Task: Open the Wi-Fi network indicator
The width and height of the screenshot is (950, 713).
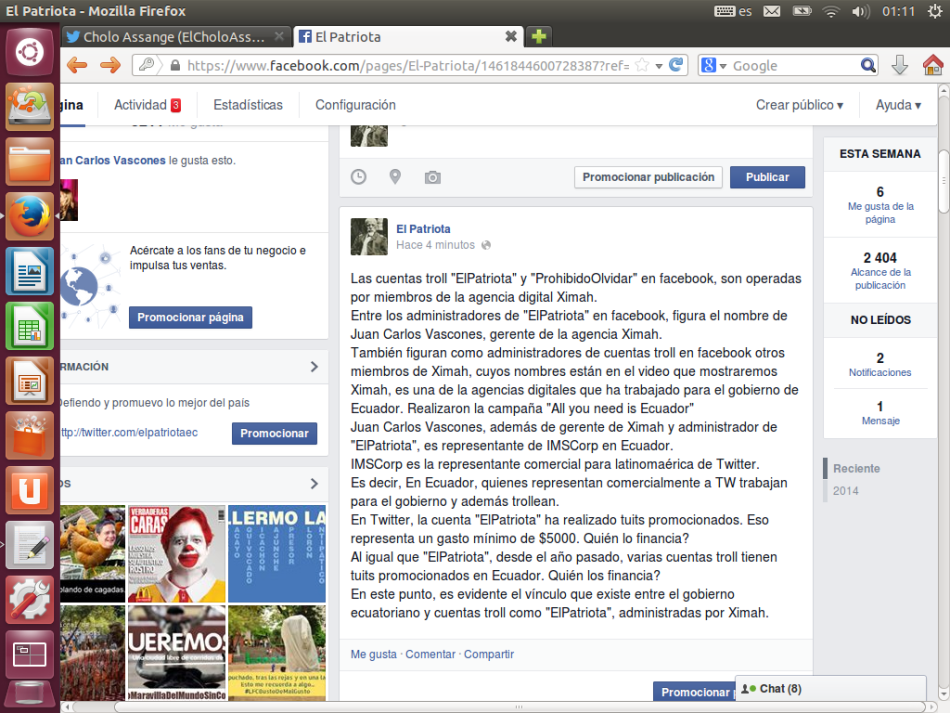Action: (x=831, y=11)
